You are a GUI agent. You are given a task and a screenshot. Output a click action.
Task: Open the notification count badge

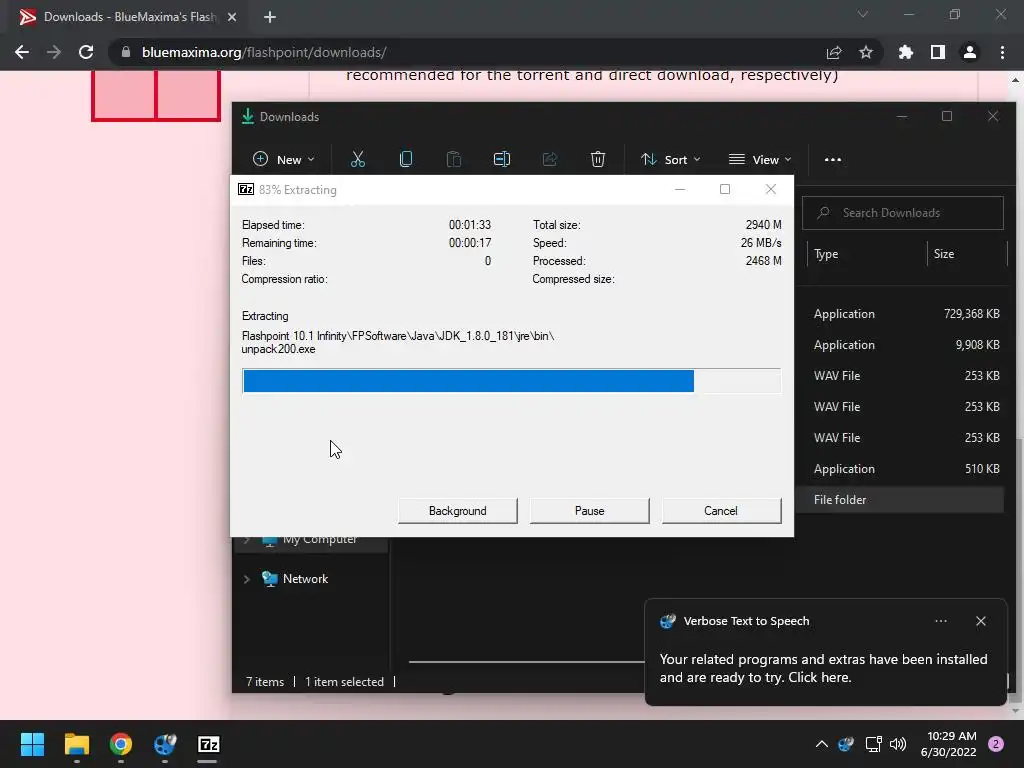pyautogui.click(x=996, y=744)
